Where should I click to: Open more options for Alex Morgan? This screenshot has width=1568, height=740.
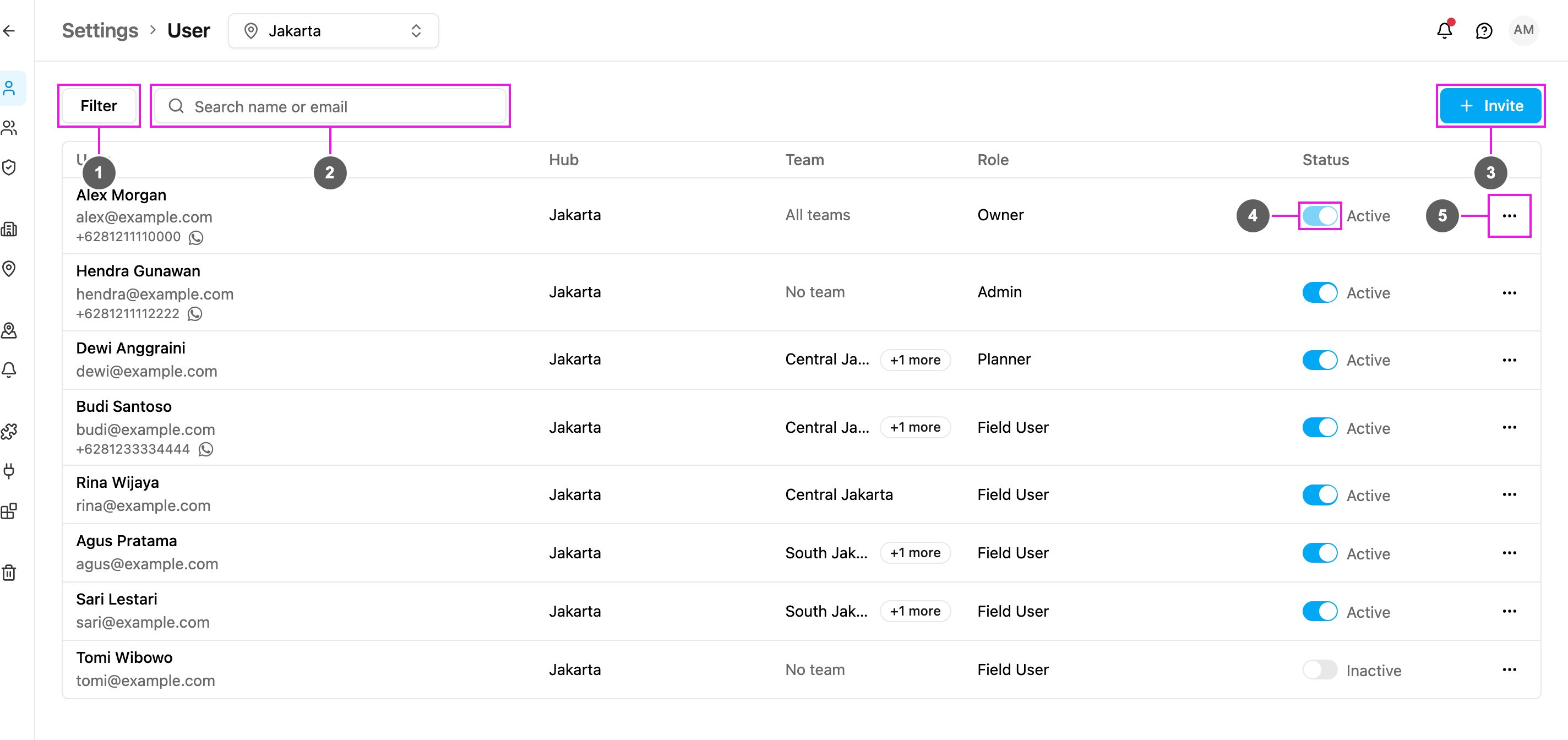pos(1509,215)
